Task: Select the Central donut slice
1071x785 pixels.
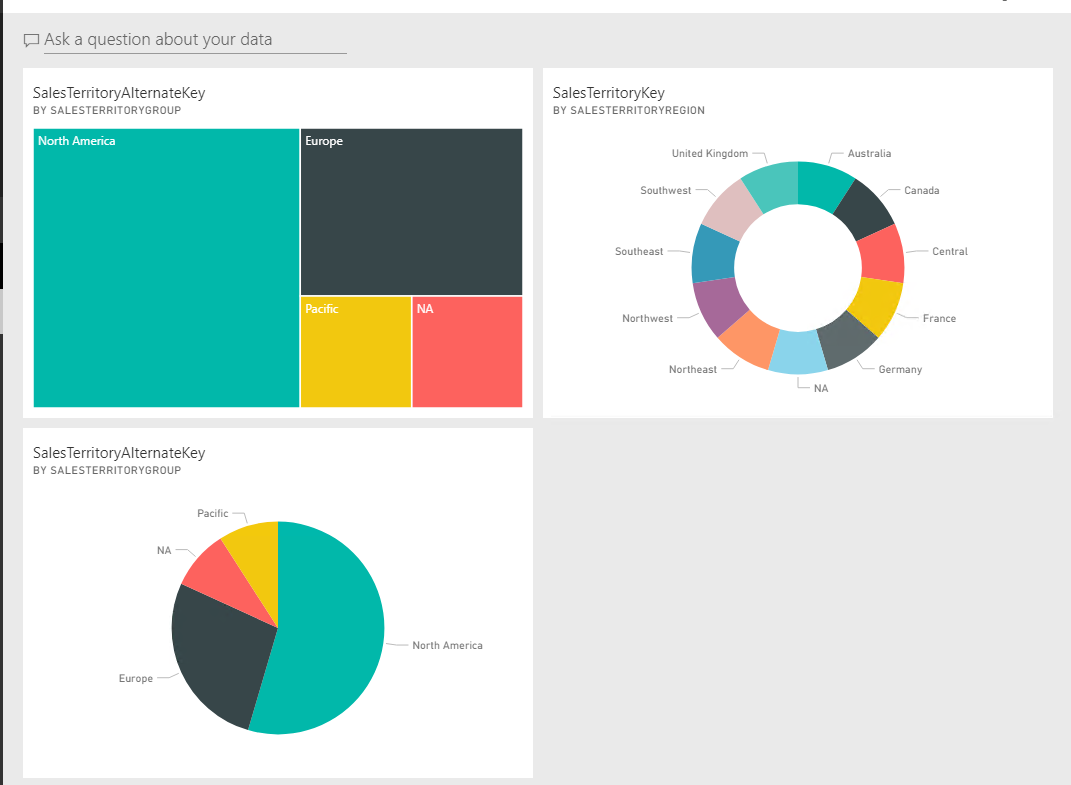Action: pyautogui.click(x=882, y=253)
